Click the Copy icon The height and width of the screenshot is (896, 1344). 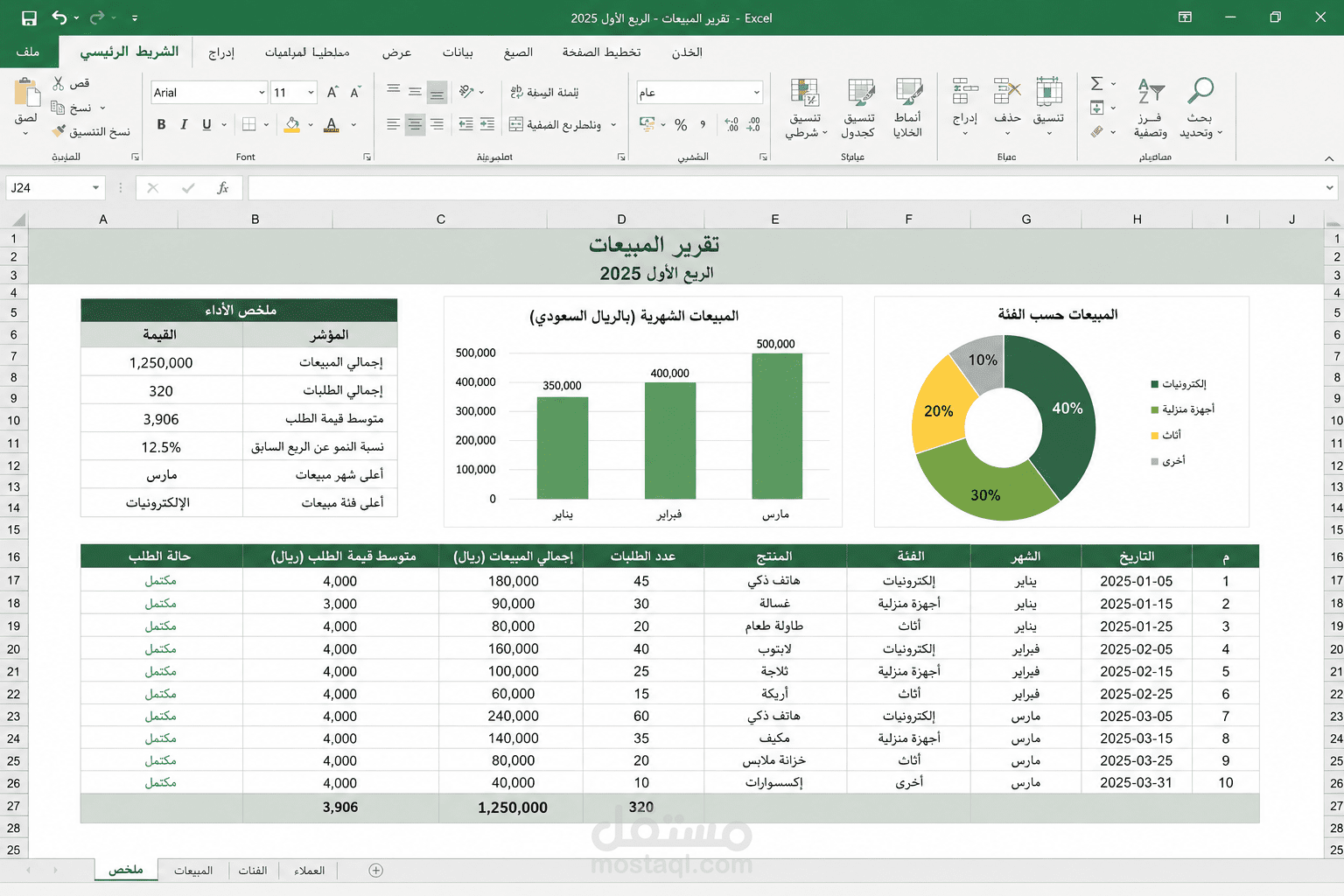[58, 107]
